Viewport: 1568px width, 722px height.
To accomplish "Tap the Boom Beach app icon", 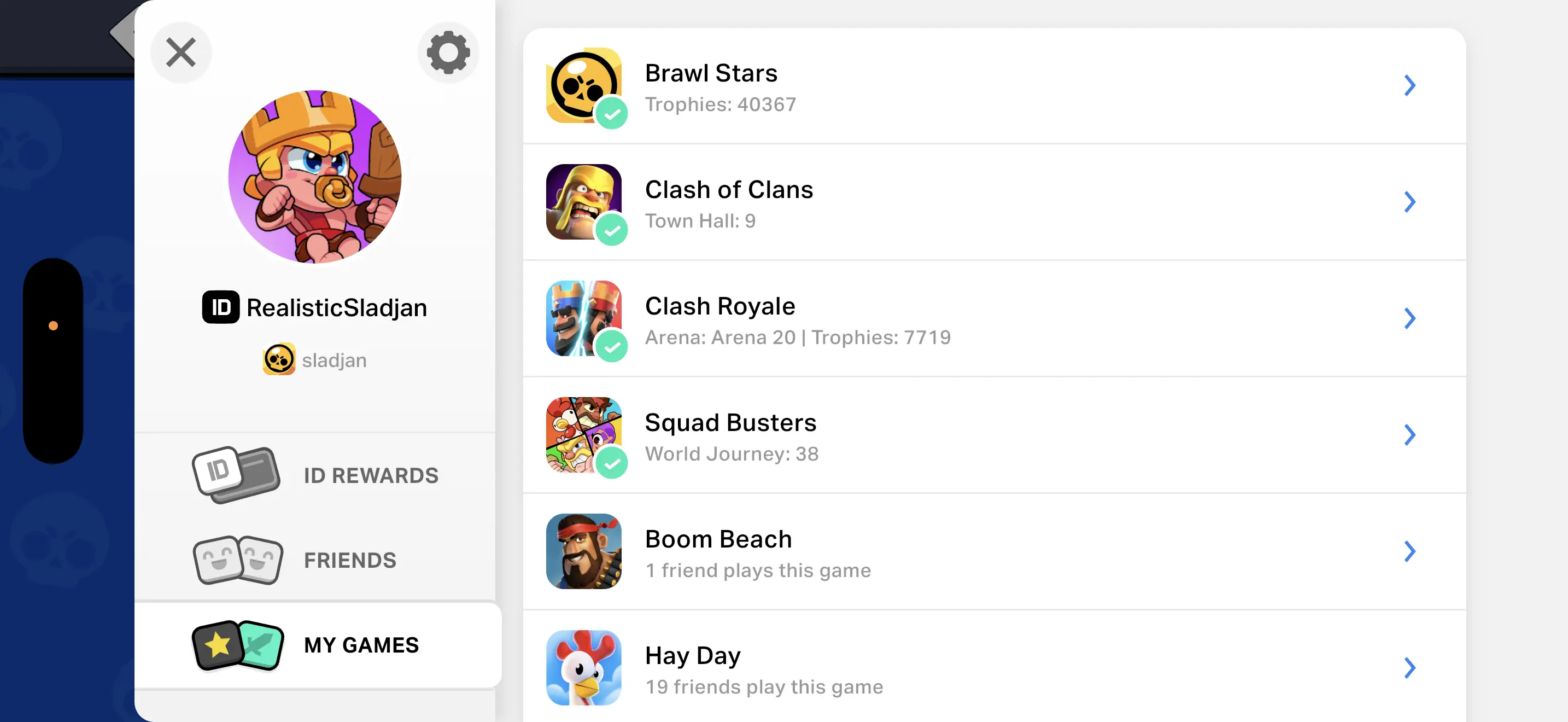I will (x=583, y=551).
